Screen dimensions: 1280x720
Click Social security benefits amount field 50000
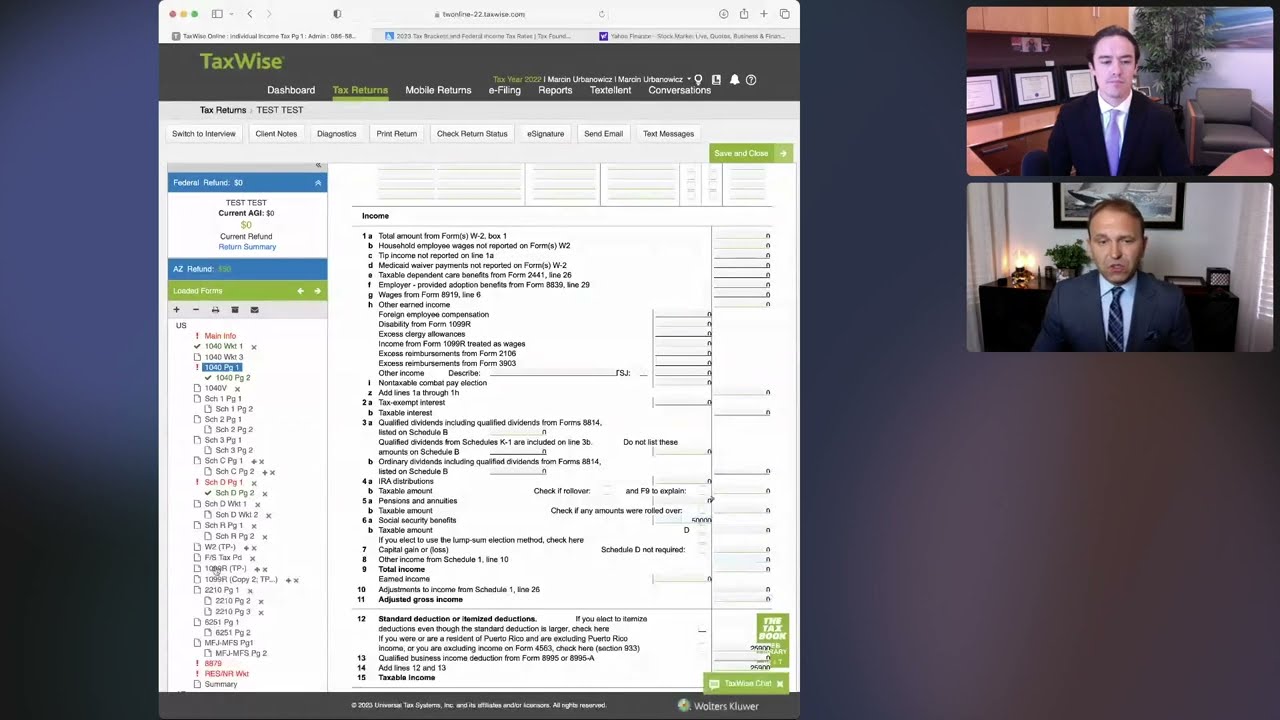683,520
